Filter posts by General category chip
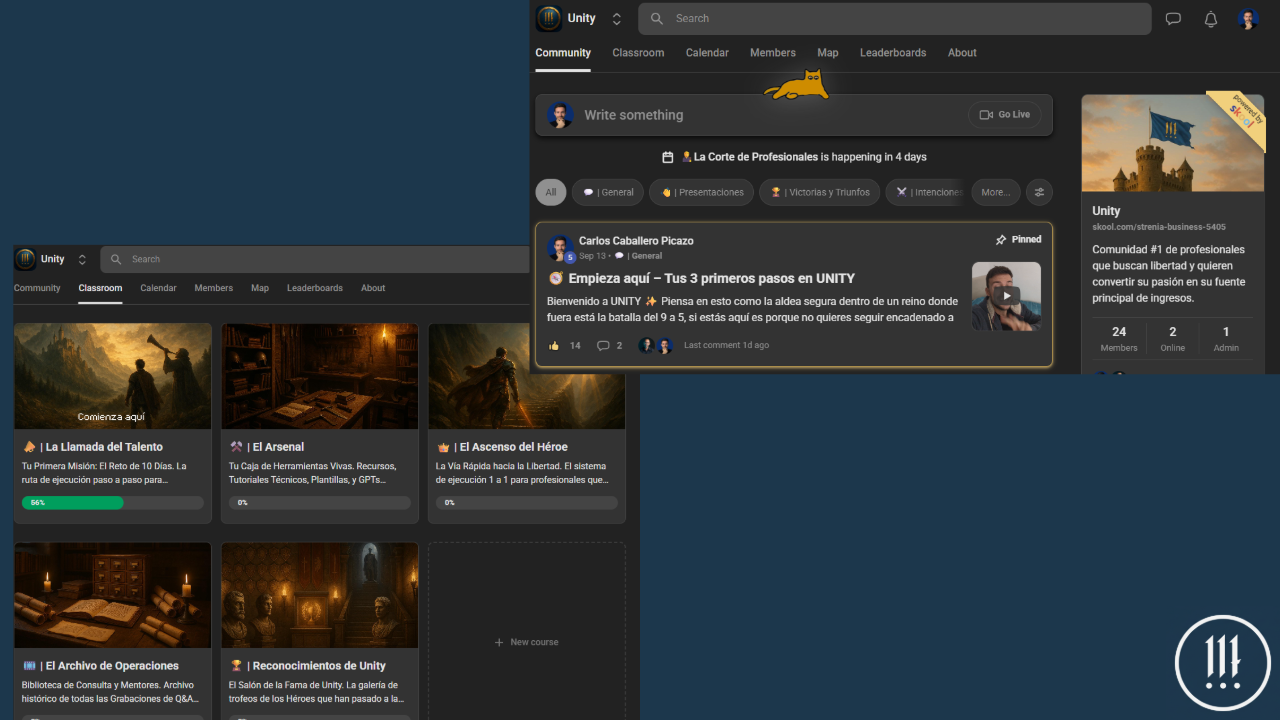Image resolution: width=1280 pixels, height=720 pixels. (608, 192)
